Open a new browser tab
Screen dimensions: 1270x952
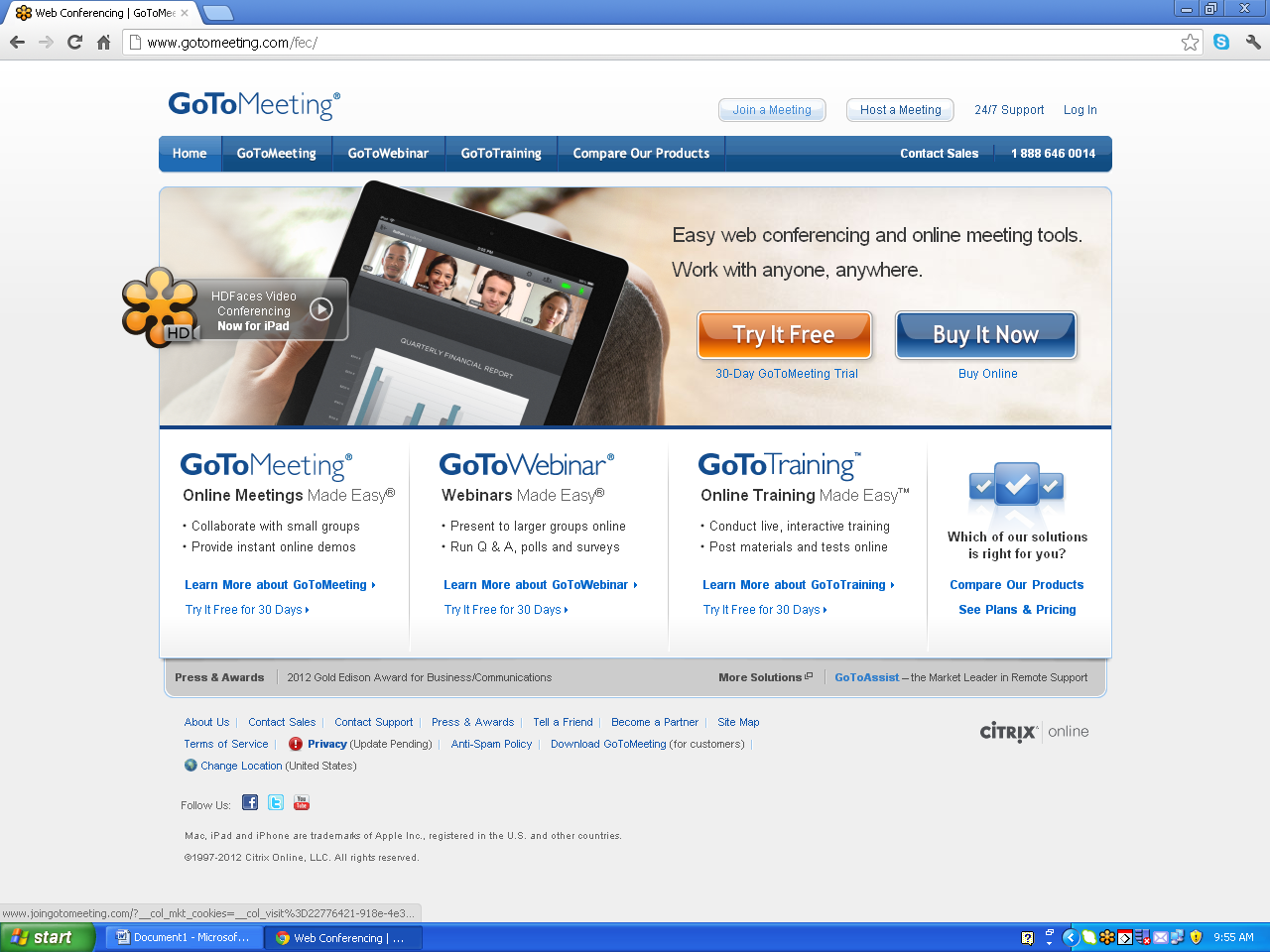click(217, 13)
